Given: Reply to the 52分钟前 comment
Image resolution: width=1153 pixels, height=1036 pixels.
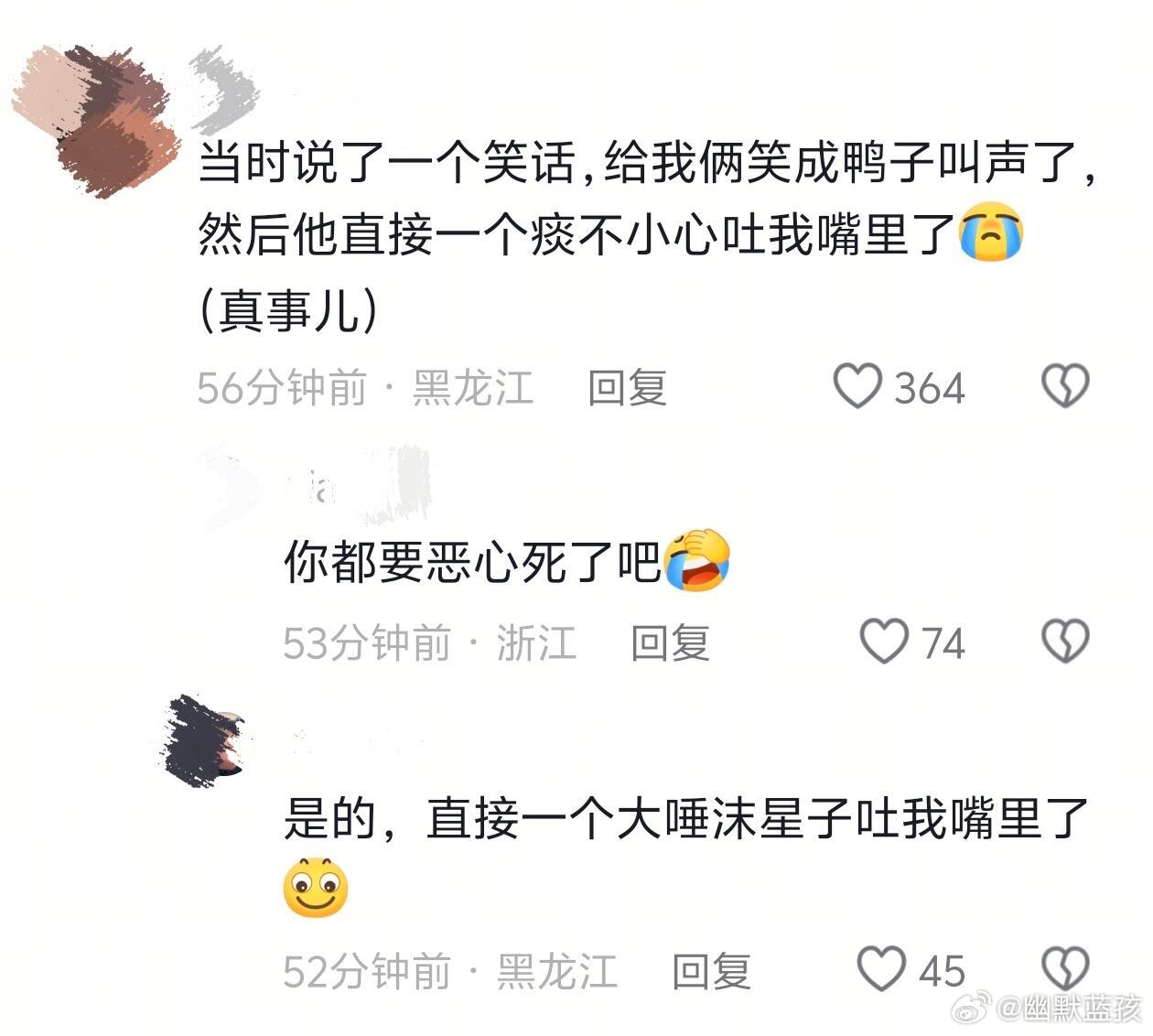Looking at the screenshot, I should pos(711,970).
